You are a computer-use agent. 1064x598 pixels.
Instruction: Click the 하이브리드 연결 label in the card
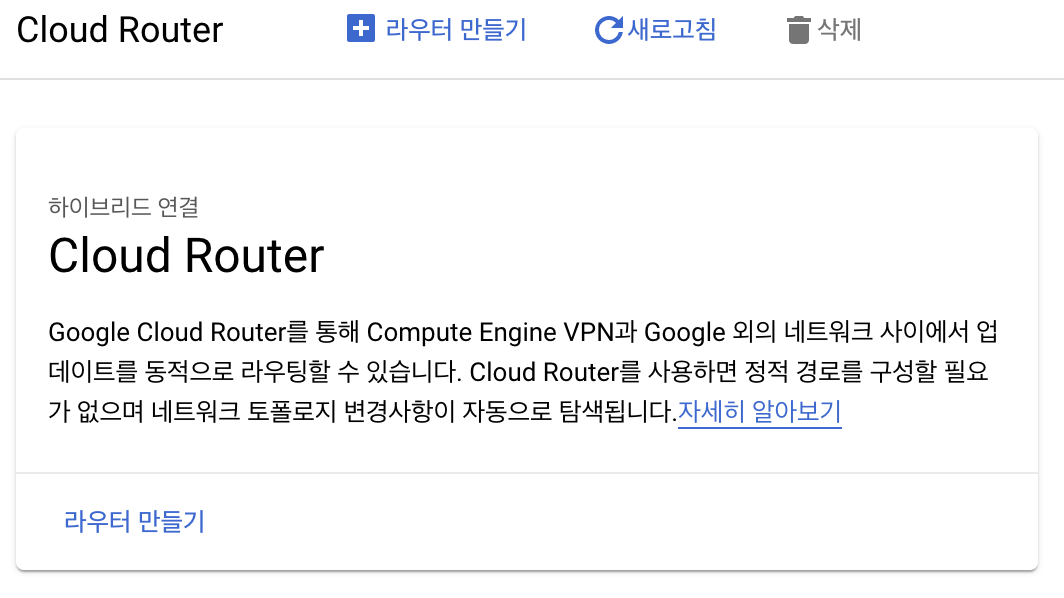(124, 206)
